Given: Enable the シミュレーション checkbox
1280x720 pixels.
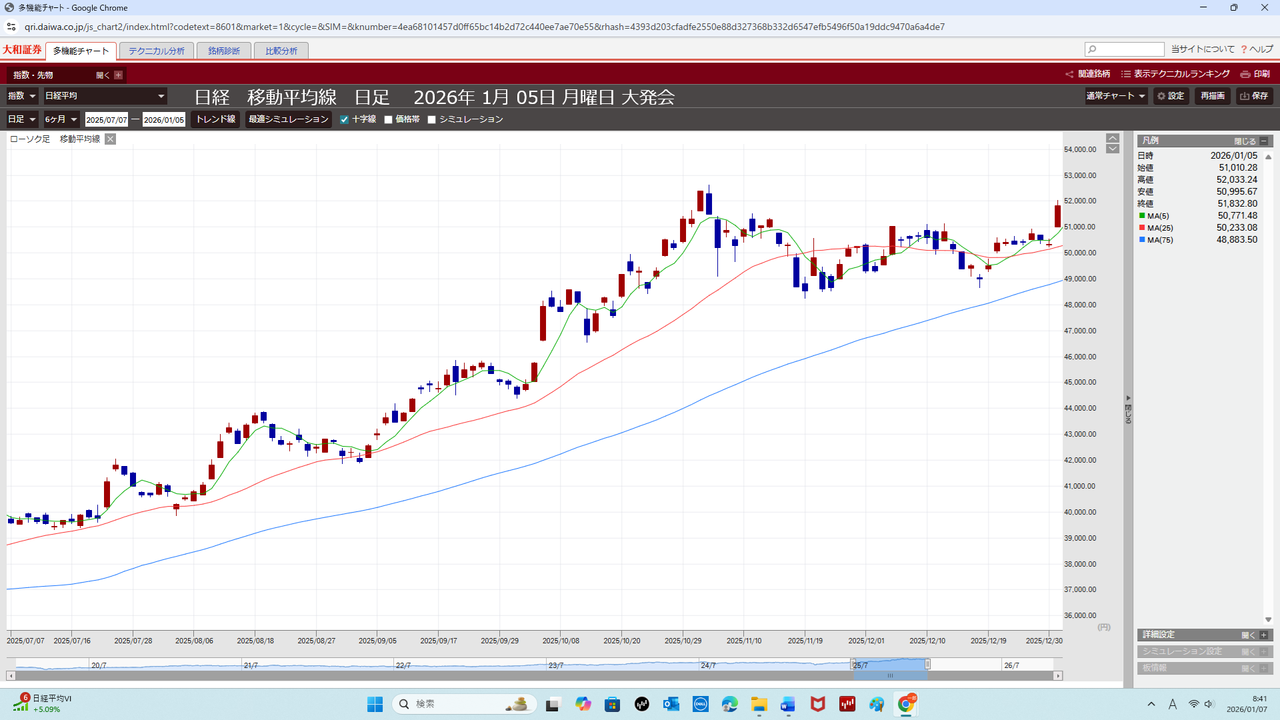Looking at the screenshot, I should (432, 119).
